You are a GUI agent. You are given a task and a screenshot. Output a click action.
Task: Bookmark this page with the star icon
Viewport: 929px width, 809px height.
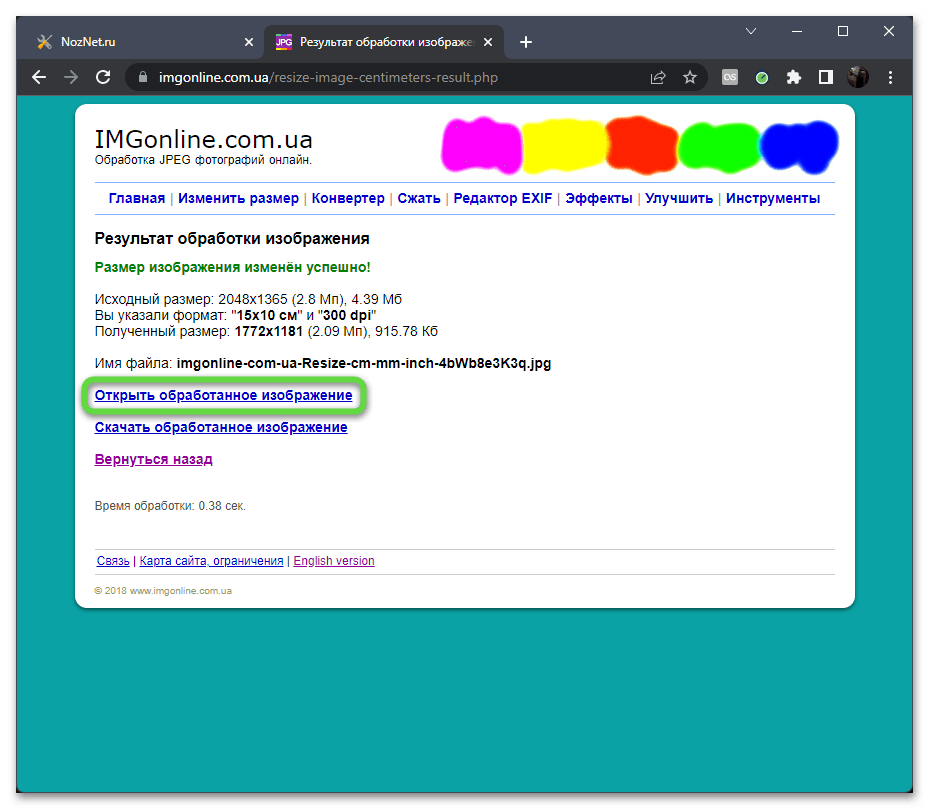pos(690,77)
